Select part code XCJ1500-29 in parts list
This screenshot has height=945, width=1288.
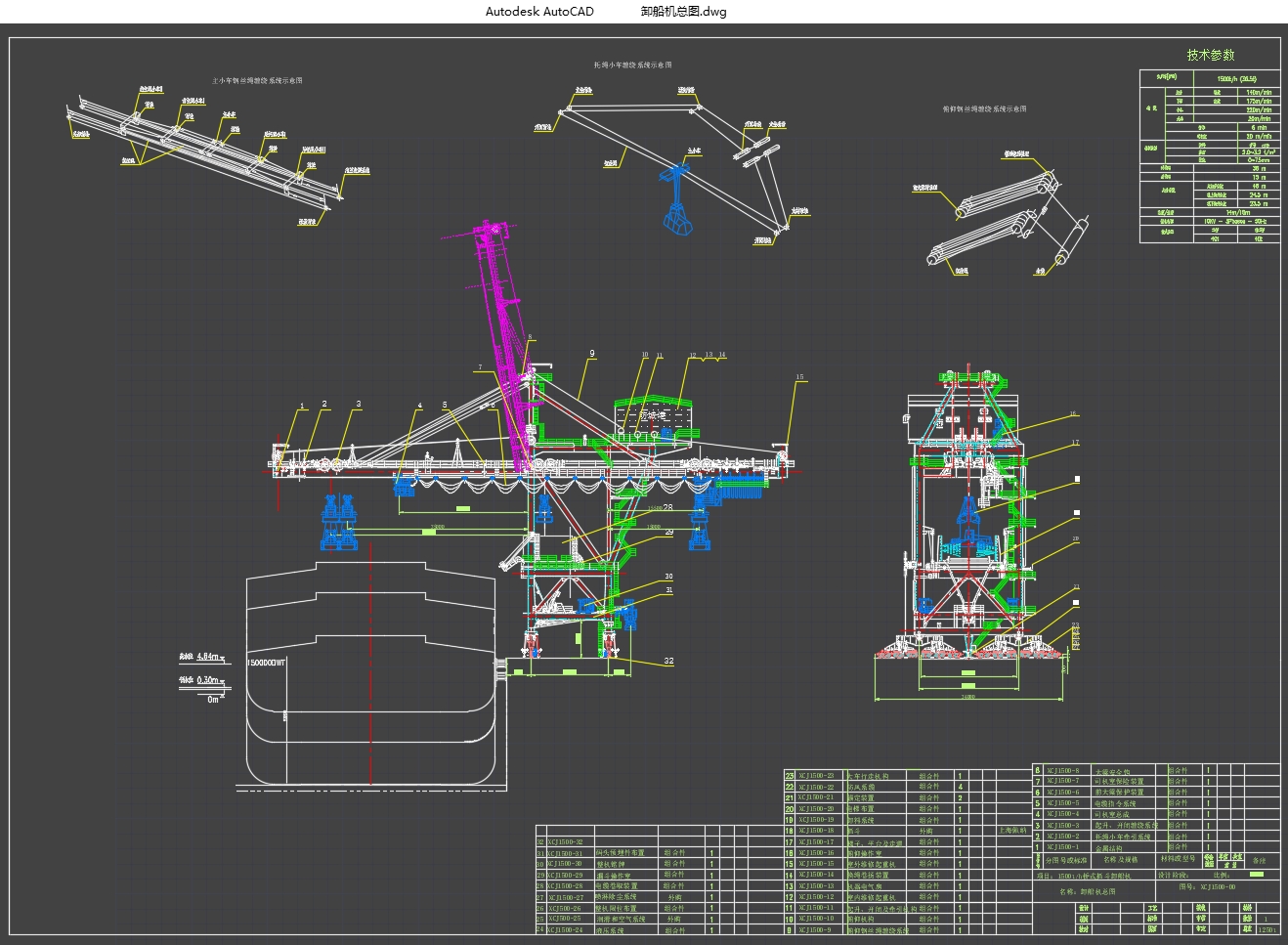tap(565, 876)
